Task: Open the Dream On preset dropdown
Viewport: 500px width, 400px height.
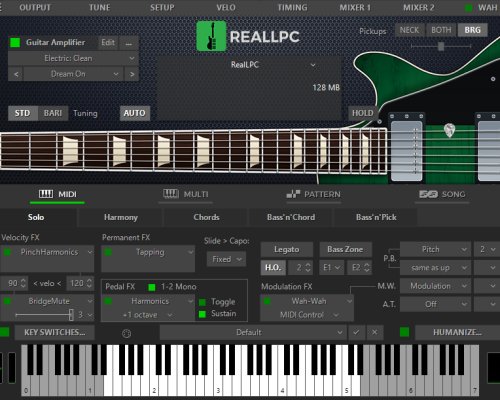Action: (73, 74)
